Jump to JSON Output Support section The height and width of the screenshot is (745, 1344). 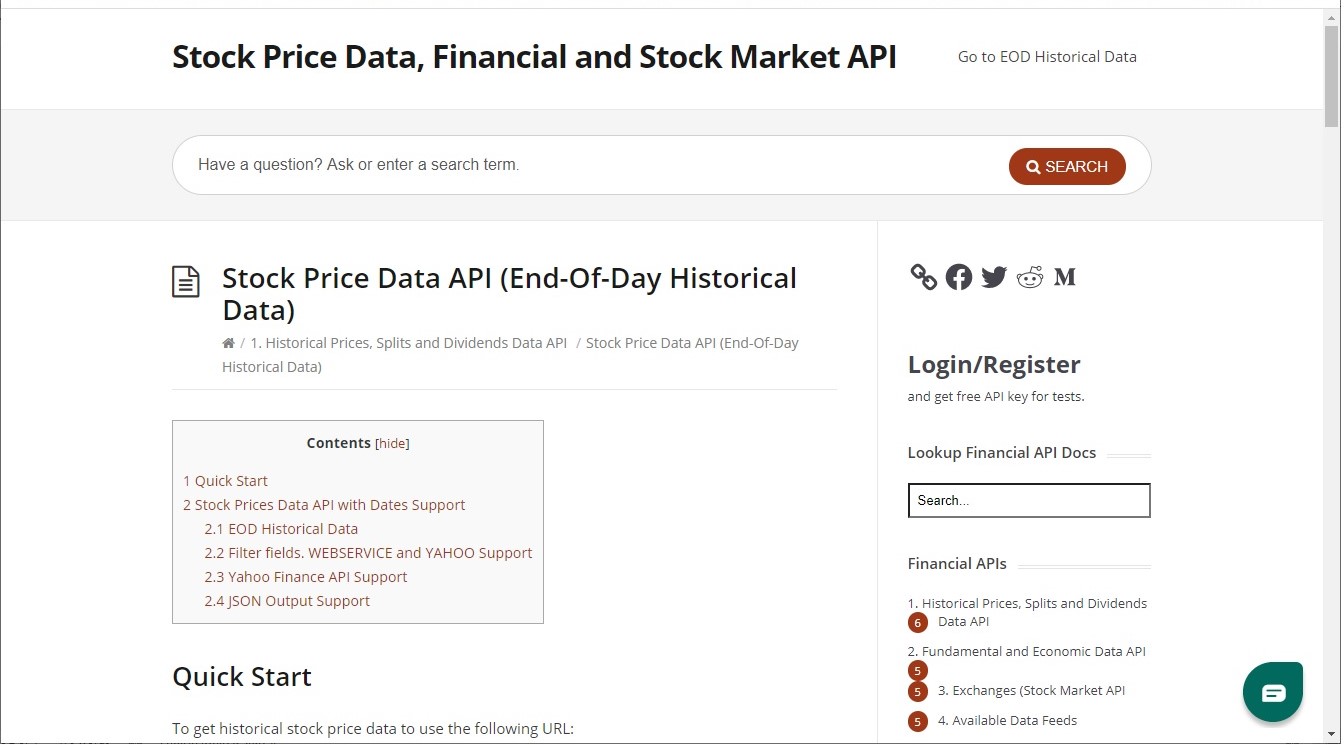pyautogui.click(x=287, y=601)
